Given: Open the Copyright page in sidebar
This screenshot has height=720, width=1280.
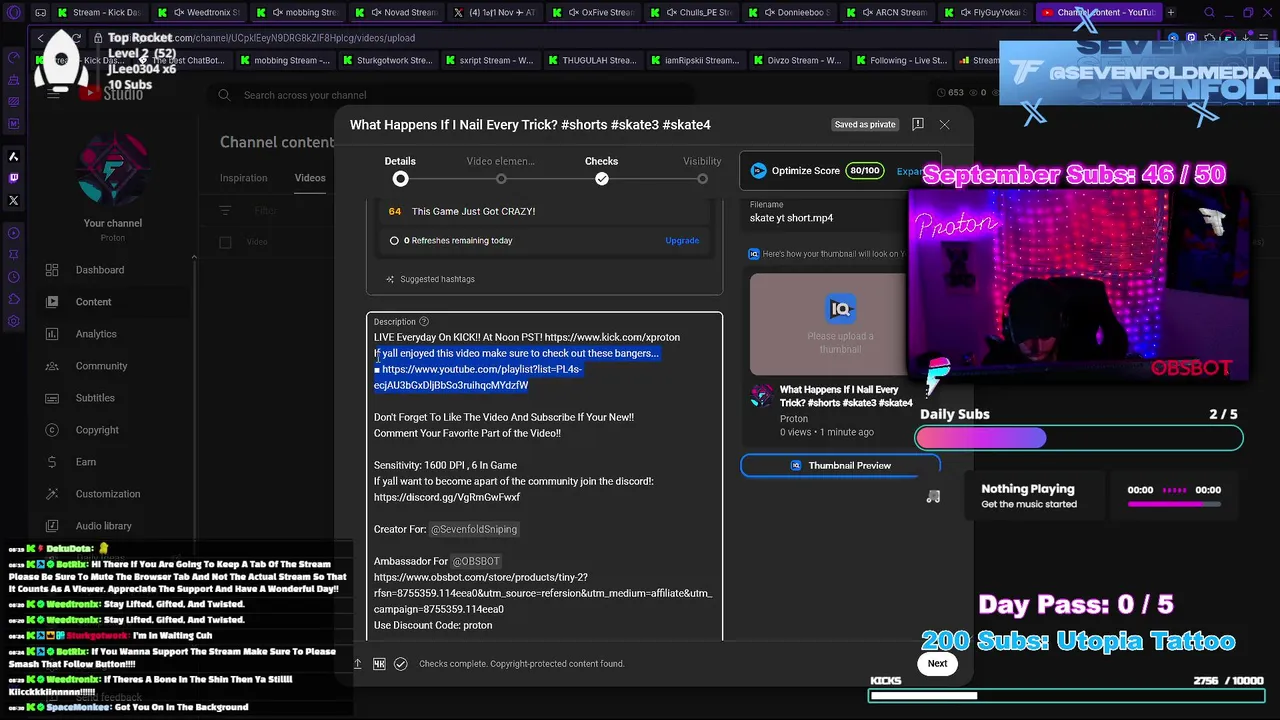Looking at the screenshot, I should (97, 430).
